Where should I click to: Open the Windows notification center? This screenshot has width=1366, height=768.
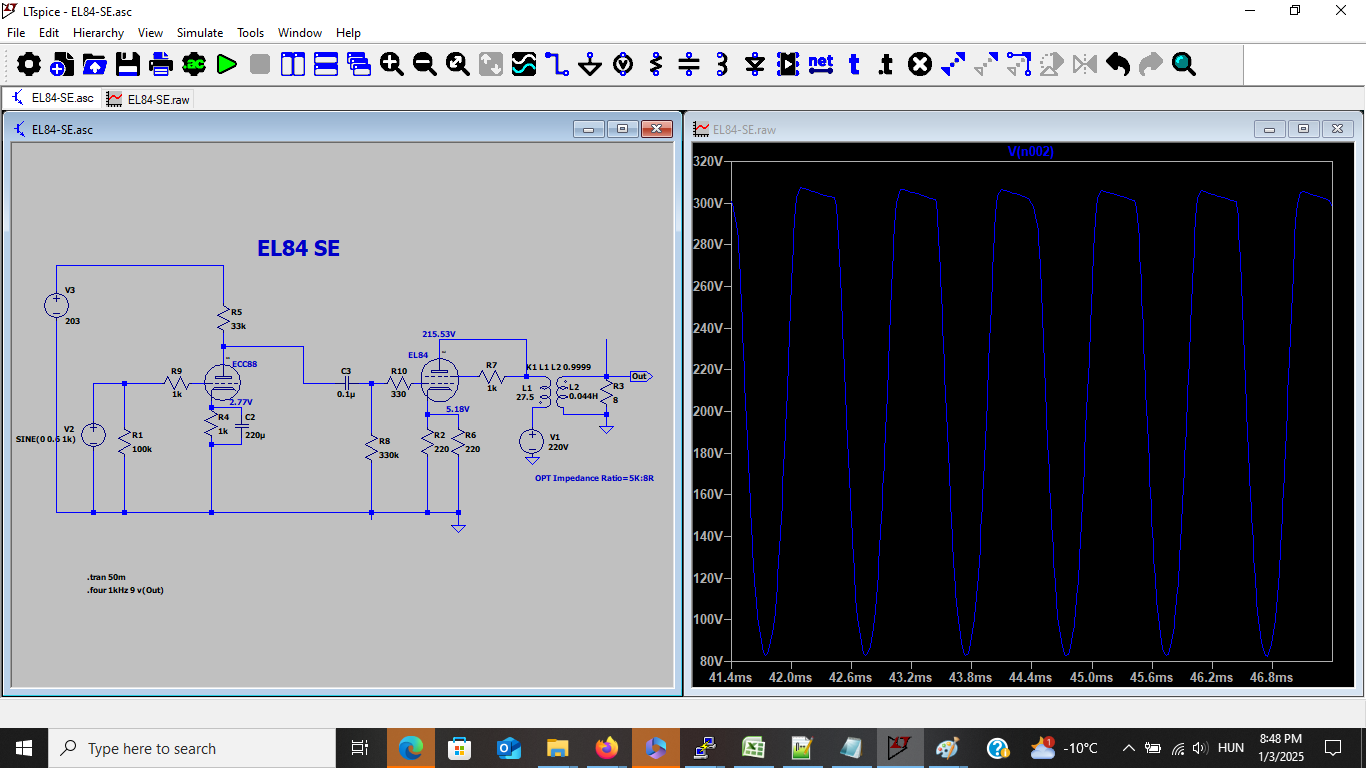coord(1332,748)
